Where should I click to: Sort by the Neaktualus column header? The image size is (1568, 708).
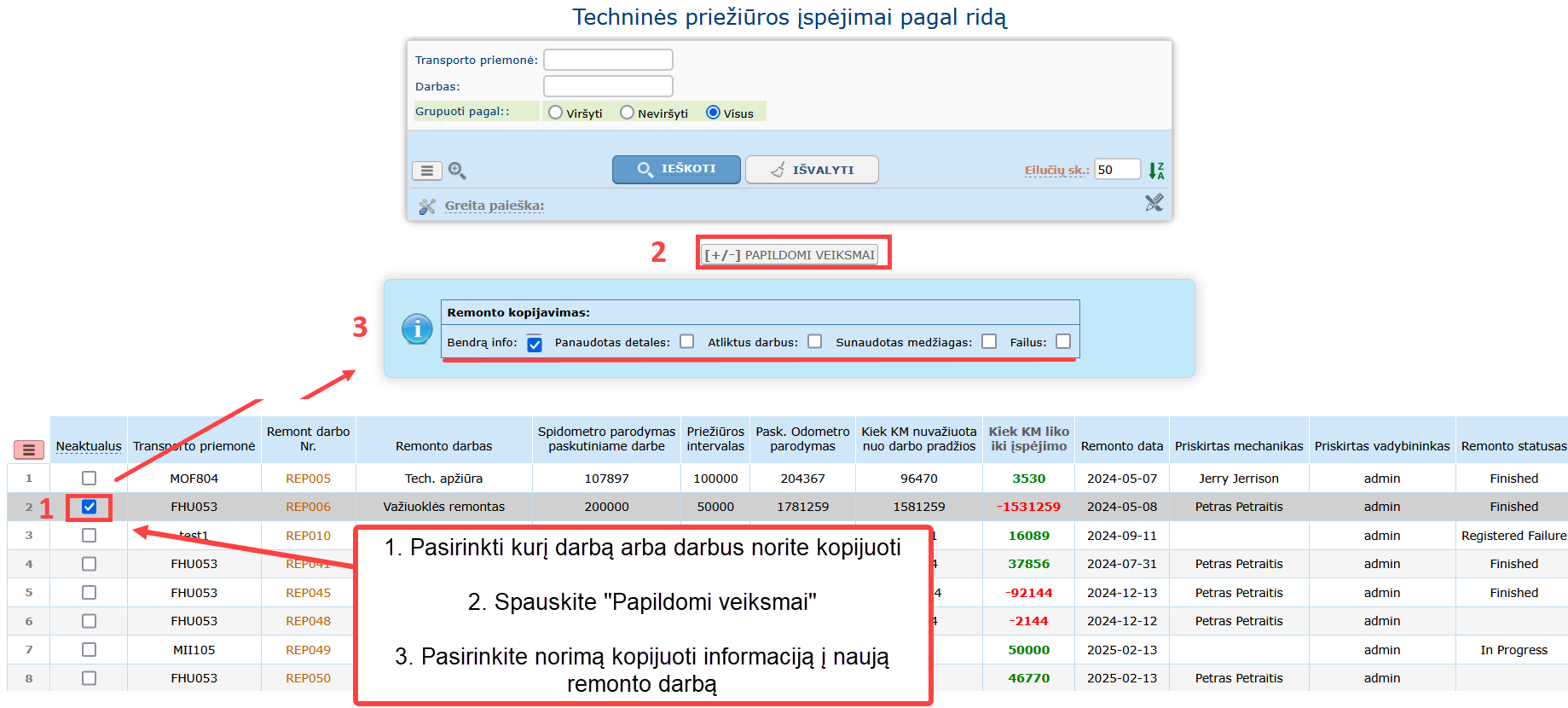pos(89,446)
